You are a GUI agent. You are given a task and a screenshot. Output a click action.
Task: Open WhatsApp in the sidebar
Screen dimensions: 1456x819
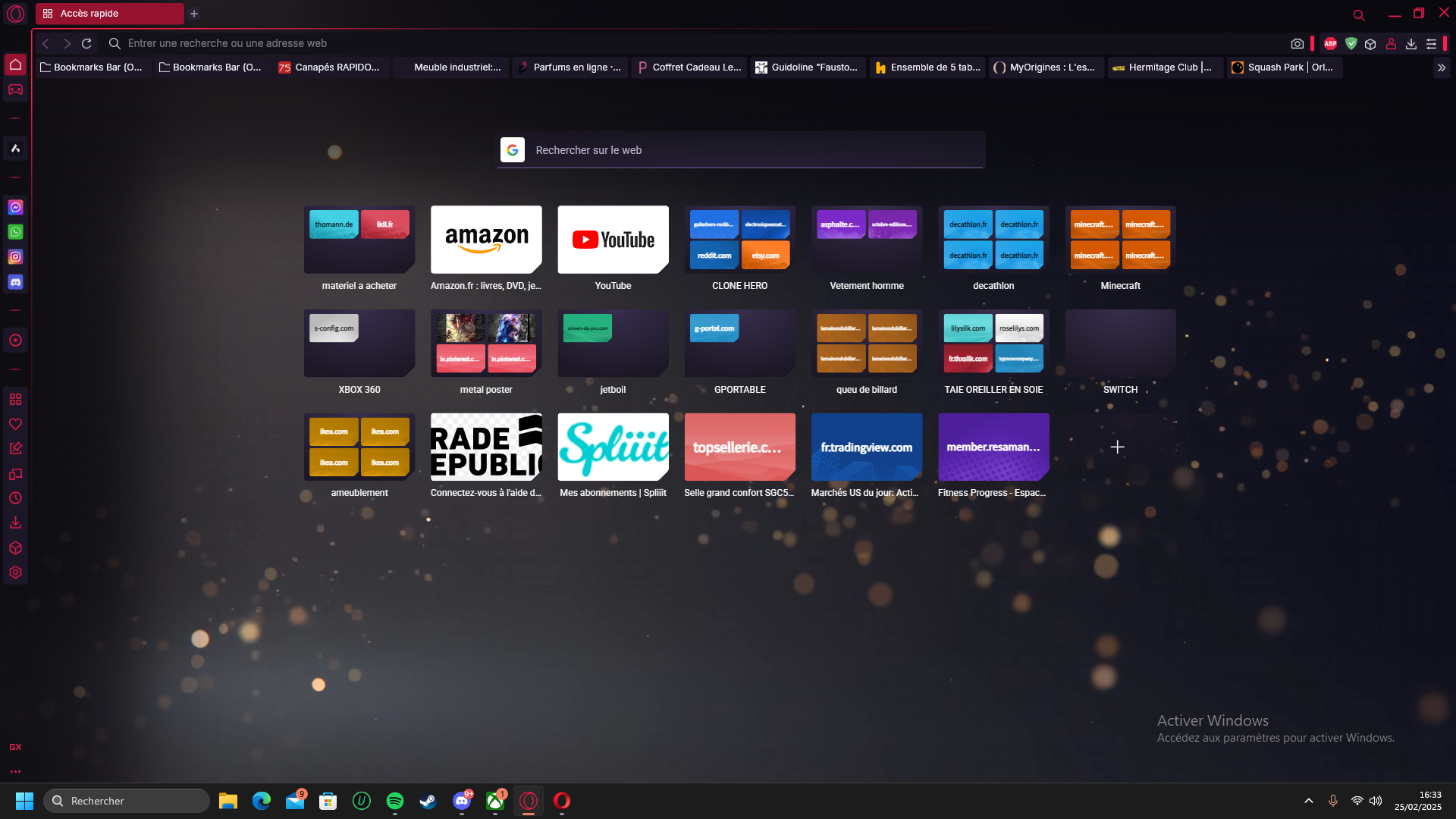(15, 232)
